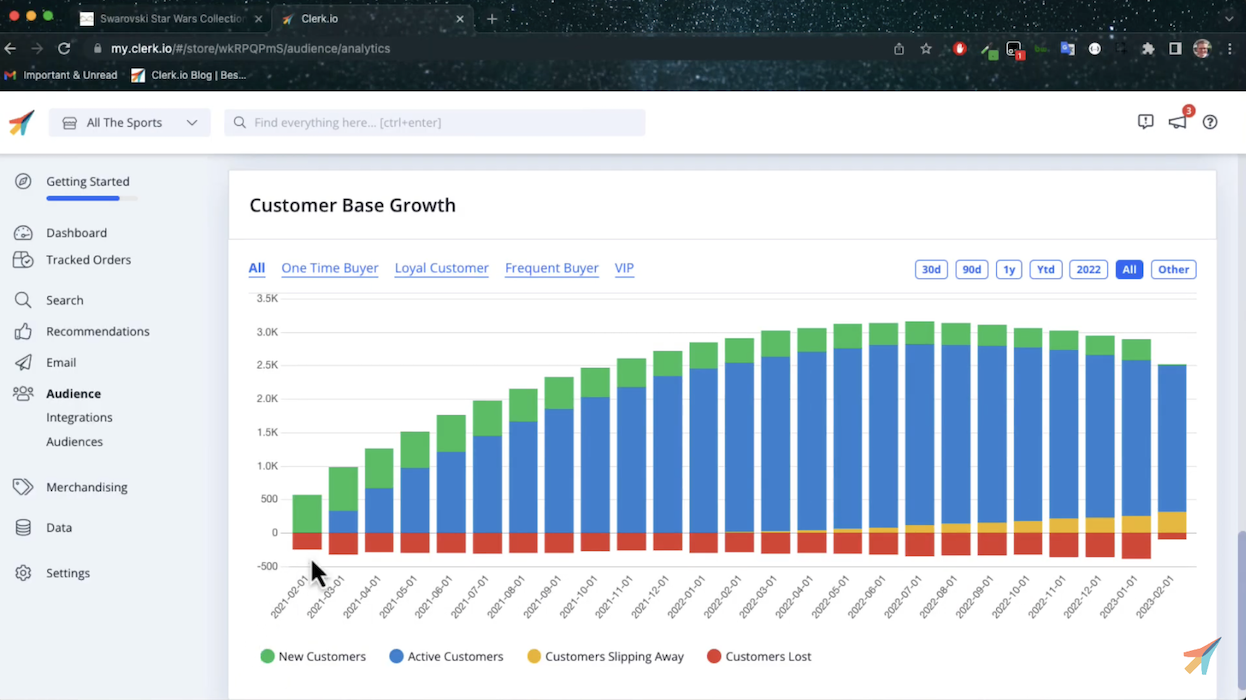The image size is (1246, 700).
Task: Switch to Loyal Customer segment
Action: coord(442,268)
